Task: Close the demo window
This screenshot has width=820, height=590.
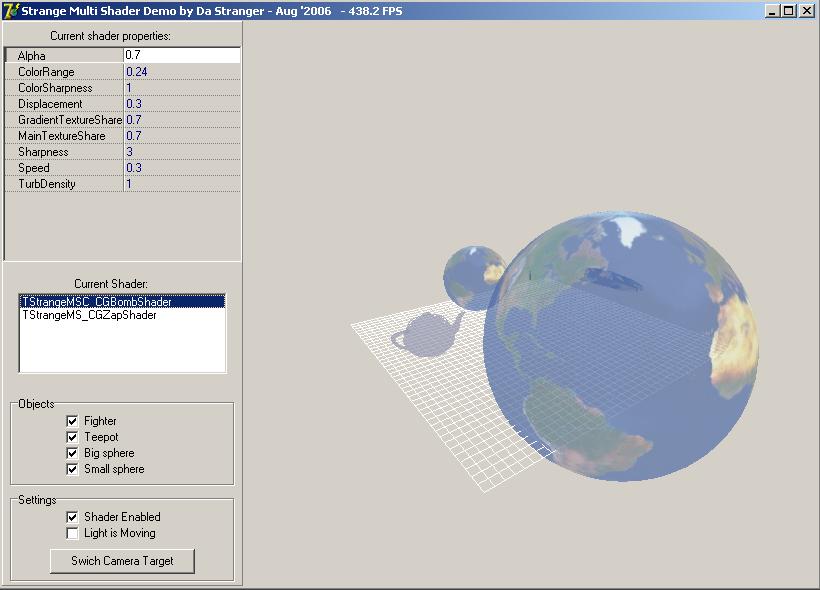Action: click(x=806, y=10)
